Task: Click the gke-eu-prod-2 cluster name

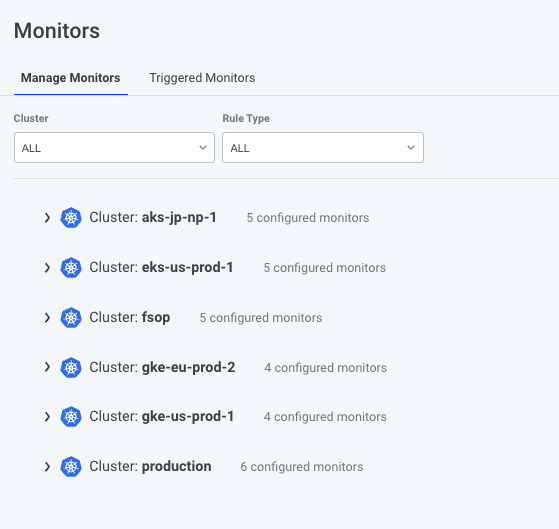Action: (189, 367)
